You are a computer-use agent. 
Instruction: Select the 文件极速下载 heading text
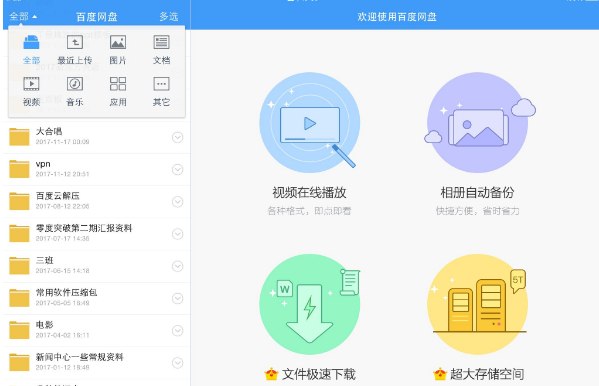pos(319,374)
